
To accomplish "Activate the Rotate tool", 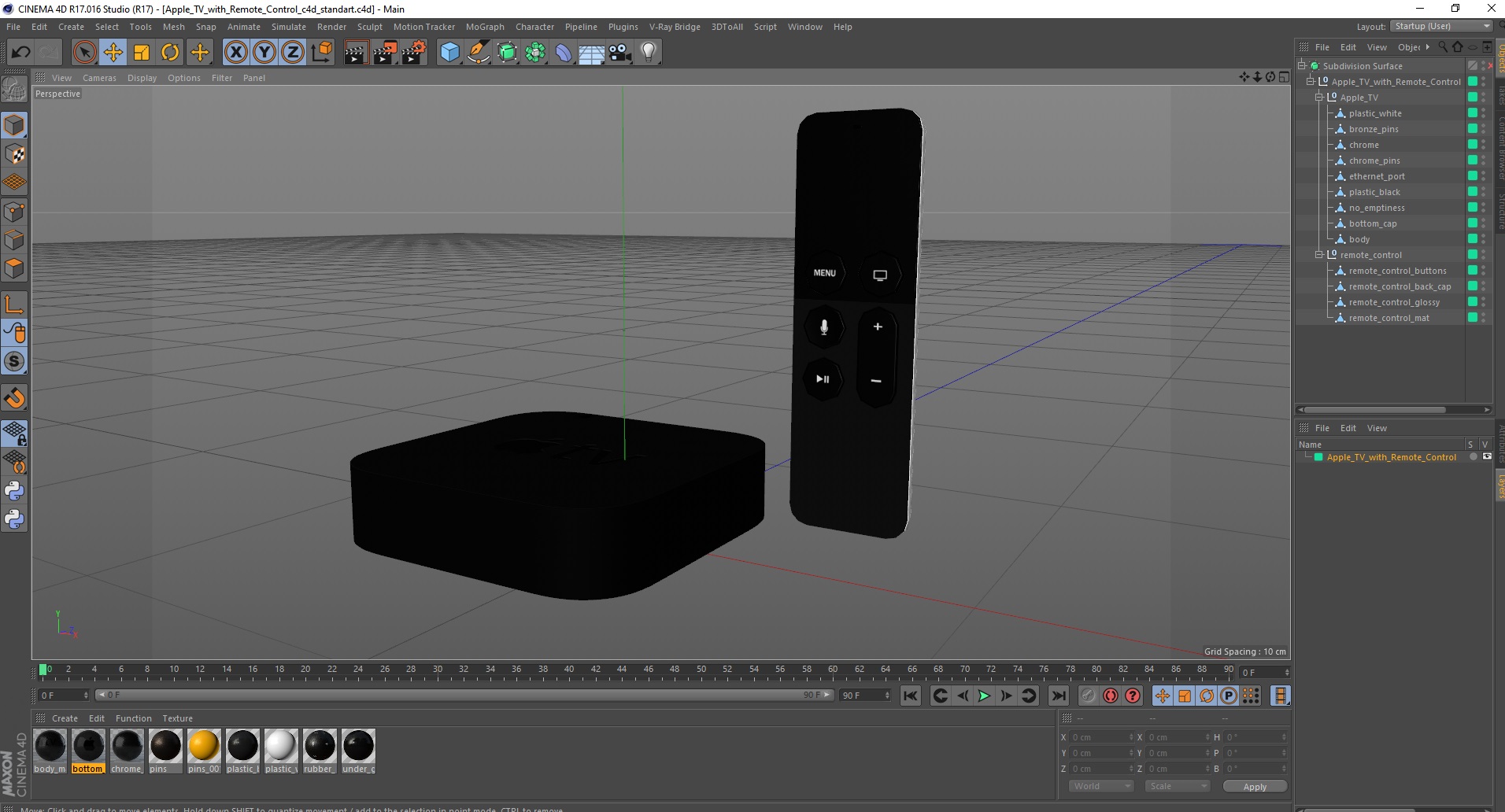I will (x=170, y=53).
